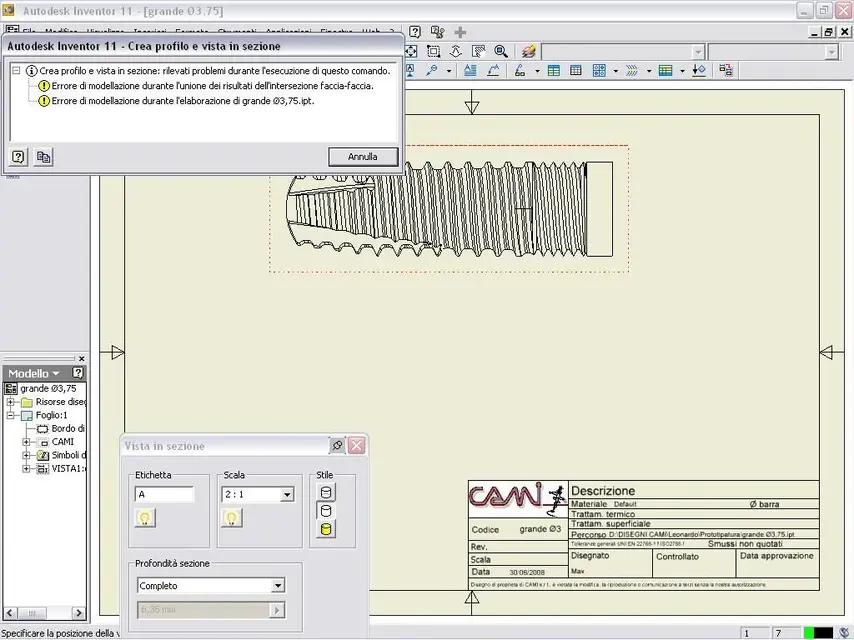The width and height of the screenshot is (854, 640).
Task: Open the Balloon tool dropdown arrow
Action: (537, 71)
